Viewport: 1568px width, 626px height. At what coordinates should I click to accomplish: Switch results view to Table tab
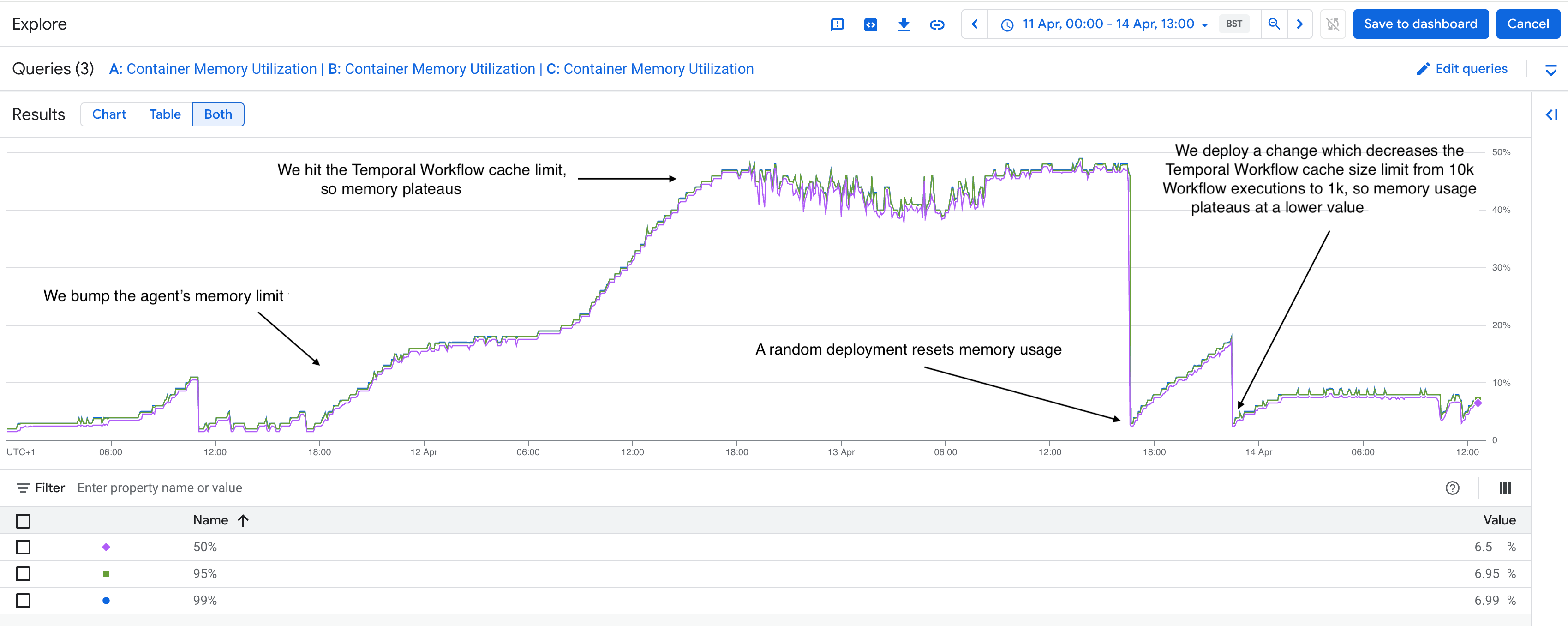[165, 114]
